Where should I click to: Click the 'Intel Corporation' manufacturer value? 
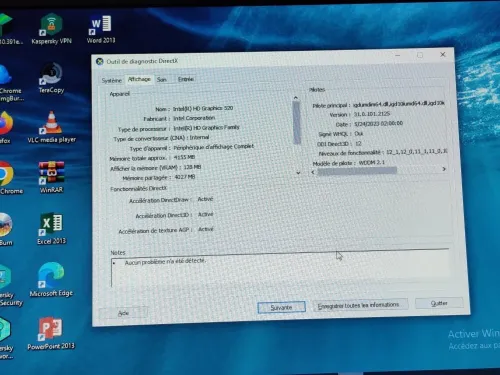(x=194, y=118)
